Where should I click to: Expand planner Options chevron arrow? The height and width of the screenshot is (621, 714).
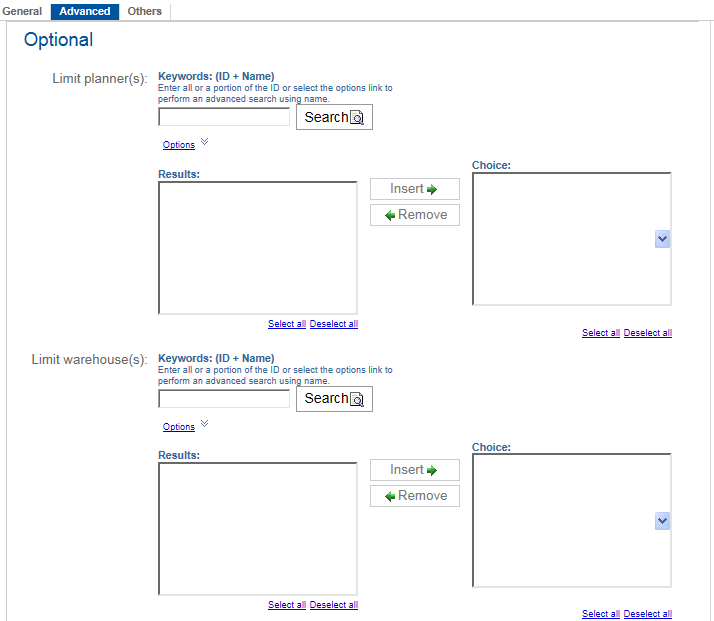coord(204,143)
